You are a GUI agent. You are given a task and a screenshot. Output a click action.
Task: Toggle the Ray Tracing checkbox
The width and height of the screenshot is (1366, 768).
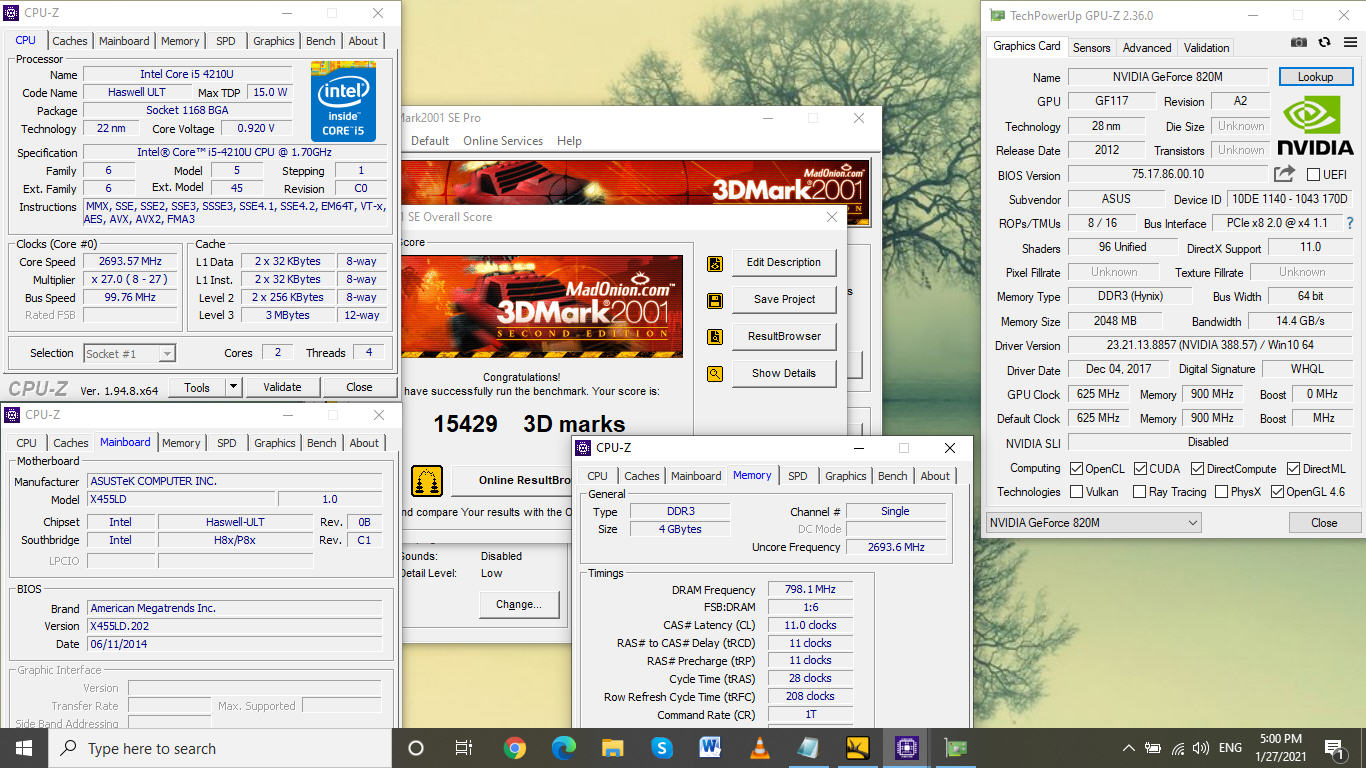point(1139,491)
